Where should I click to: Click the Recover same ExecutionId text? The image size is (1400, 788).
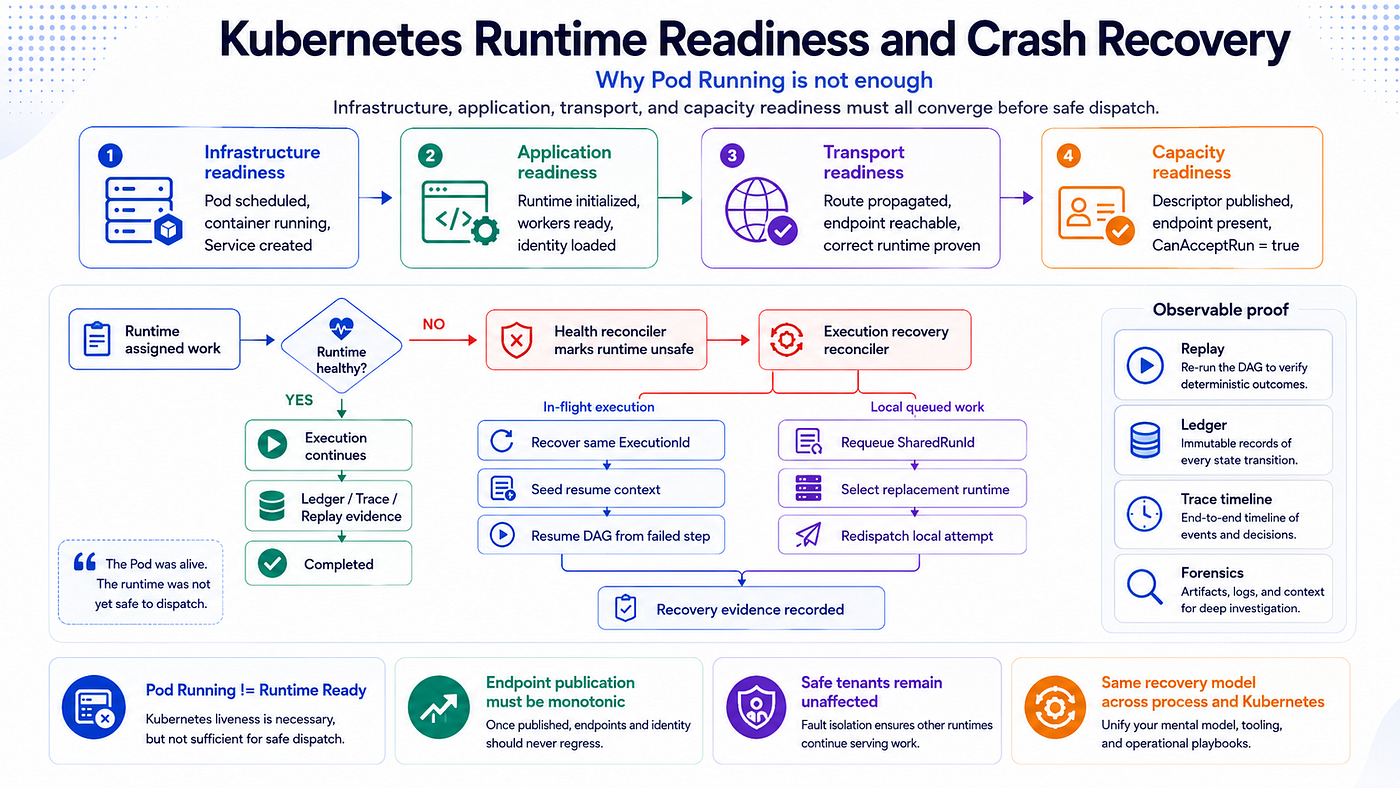tap(610, 442)
